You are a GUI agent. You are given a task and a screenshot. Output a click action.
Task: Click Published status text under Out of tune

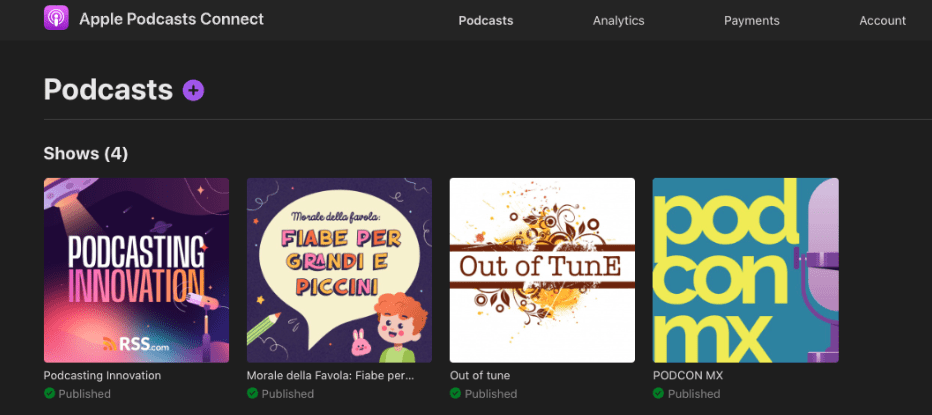pyautogui.click(x=491, y=394)
